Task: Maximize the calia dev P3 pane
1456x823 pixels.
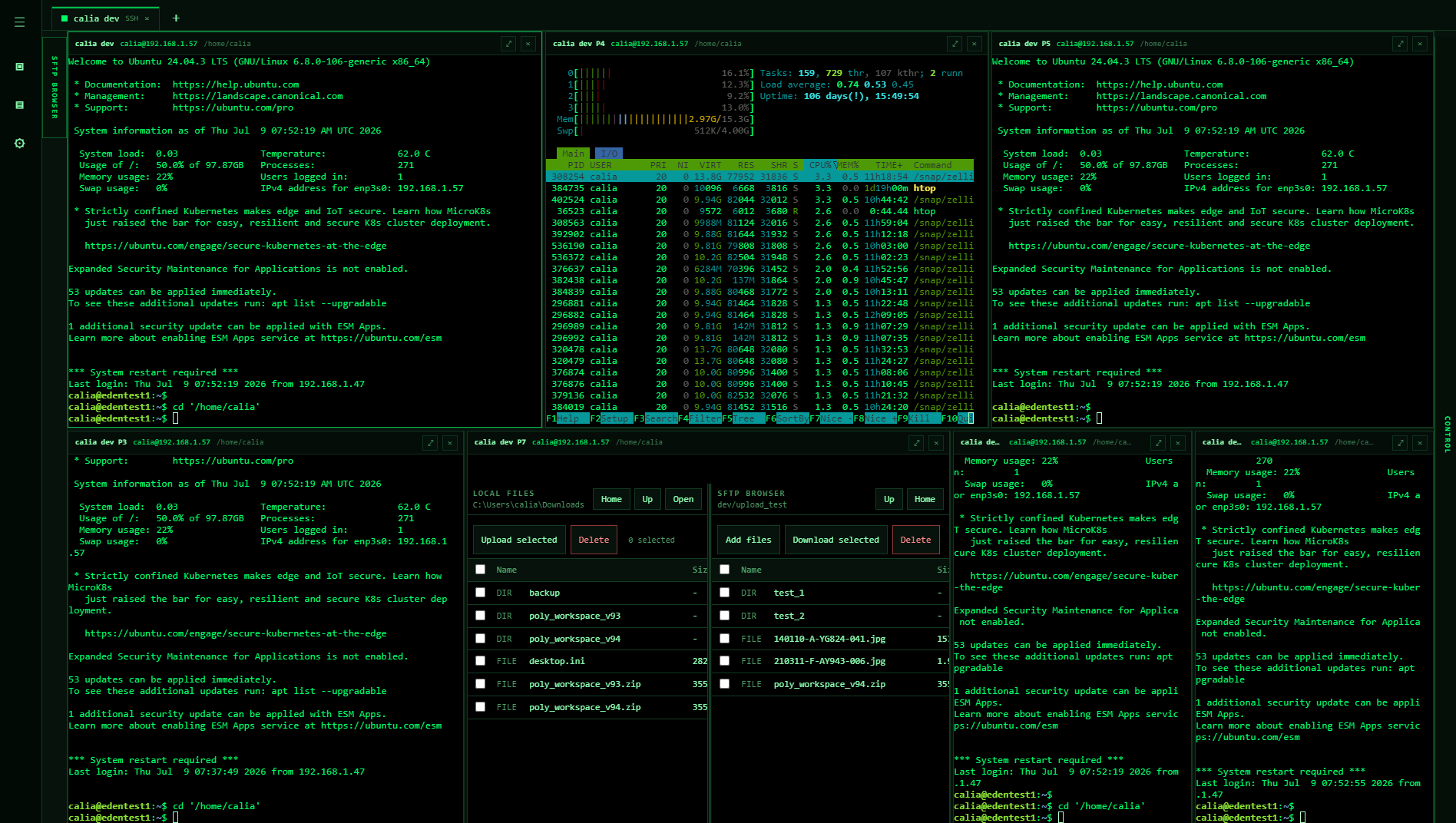Action: click(x=430, y=442)
